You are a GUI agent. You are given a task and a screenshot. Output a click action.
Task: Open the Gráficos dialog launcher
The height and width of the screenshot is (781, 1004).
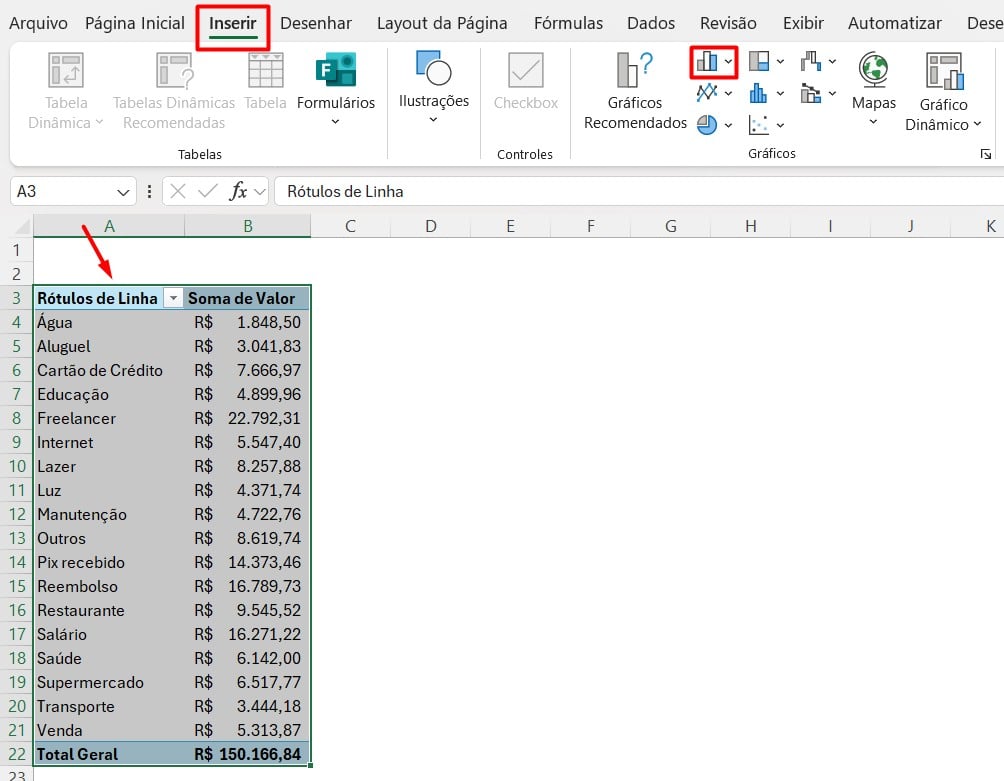(986, 154)
